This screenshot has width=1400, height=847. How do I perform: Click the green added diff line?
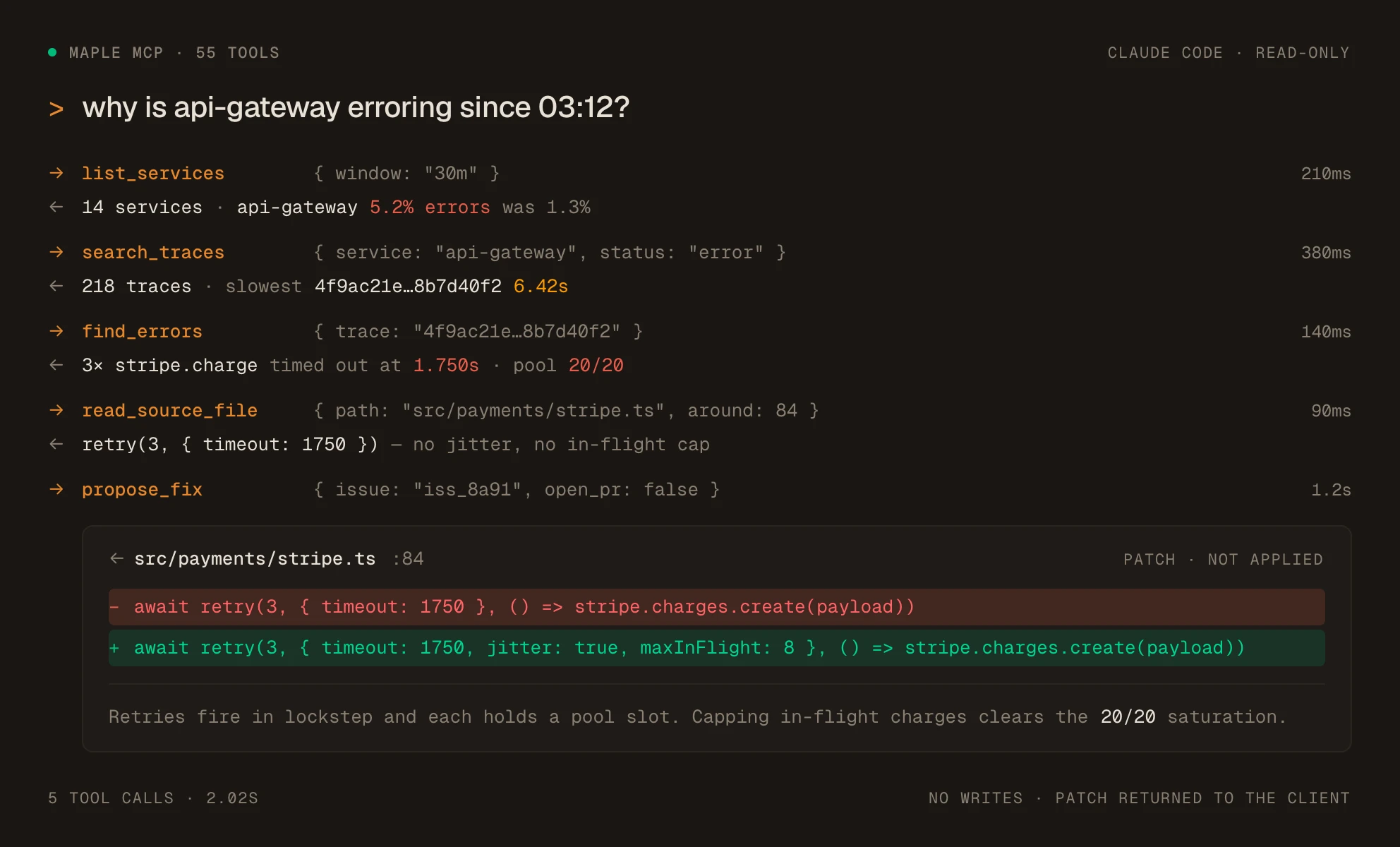click(x=717, y=648)
